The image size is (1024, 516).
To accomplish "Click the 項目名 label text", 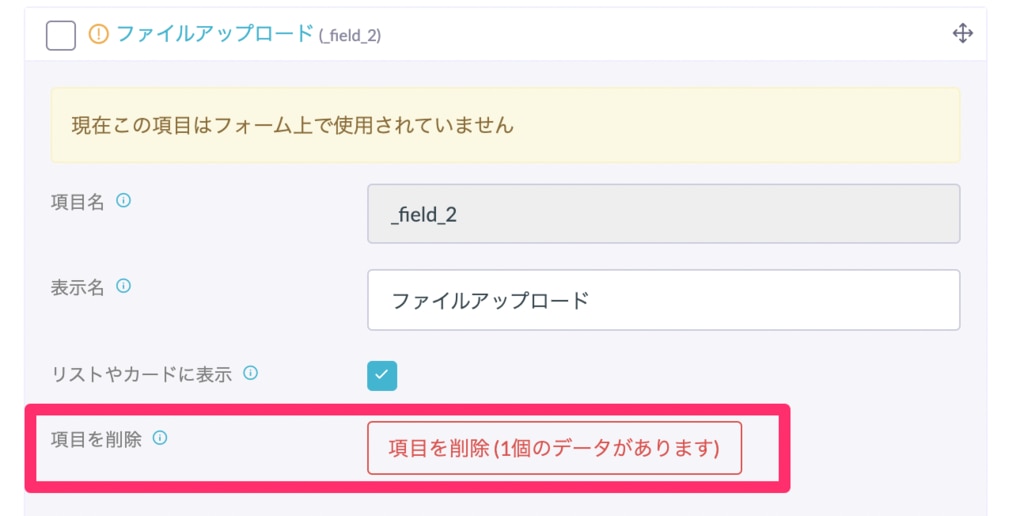I will [78, 202].
